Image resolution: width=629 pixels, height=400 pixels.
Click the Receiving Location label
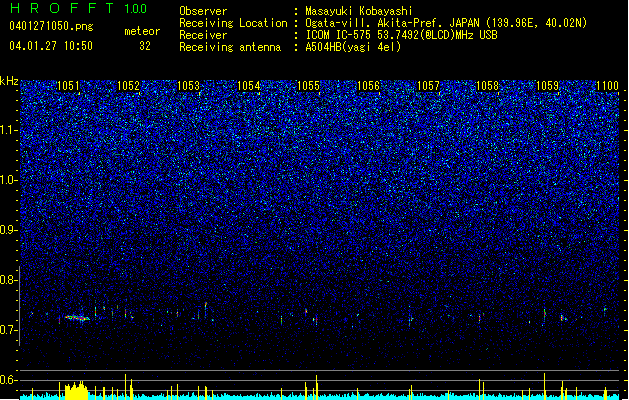(233, 23)
